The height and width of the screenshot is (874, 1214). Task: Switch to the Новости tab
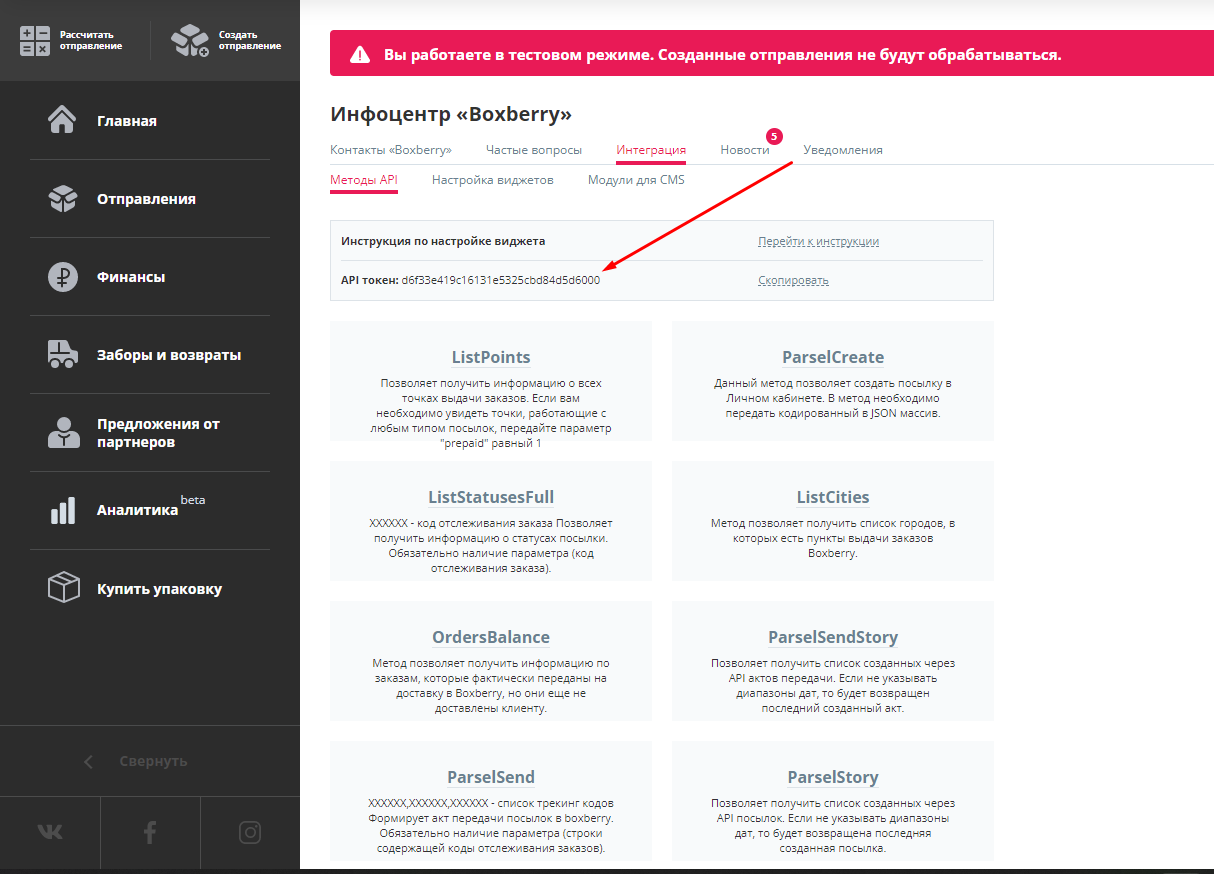[x=745, y=150]
